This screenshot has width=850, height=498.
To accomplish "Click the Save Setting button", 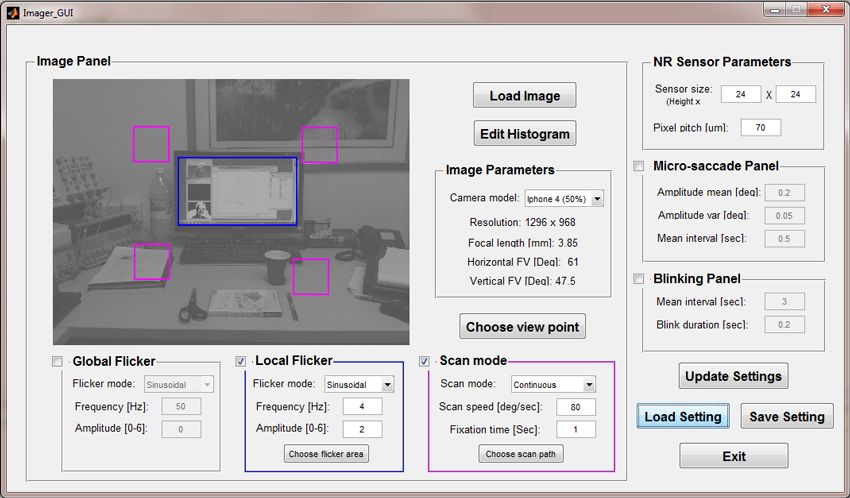I will pos(787,417).
